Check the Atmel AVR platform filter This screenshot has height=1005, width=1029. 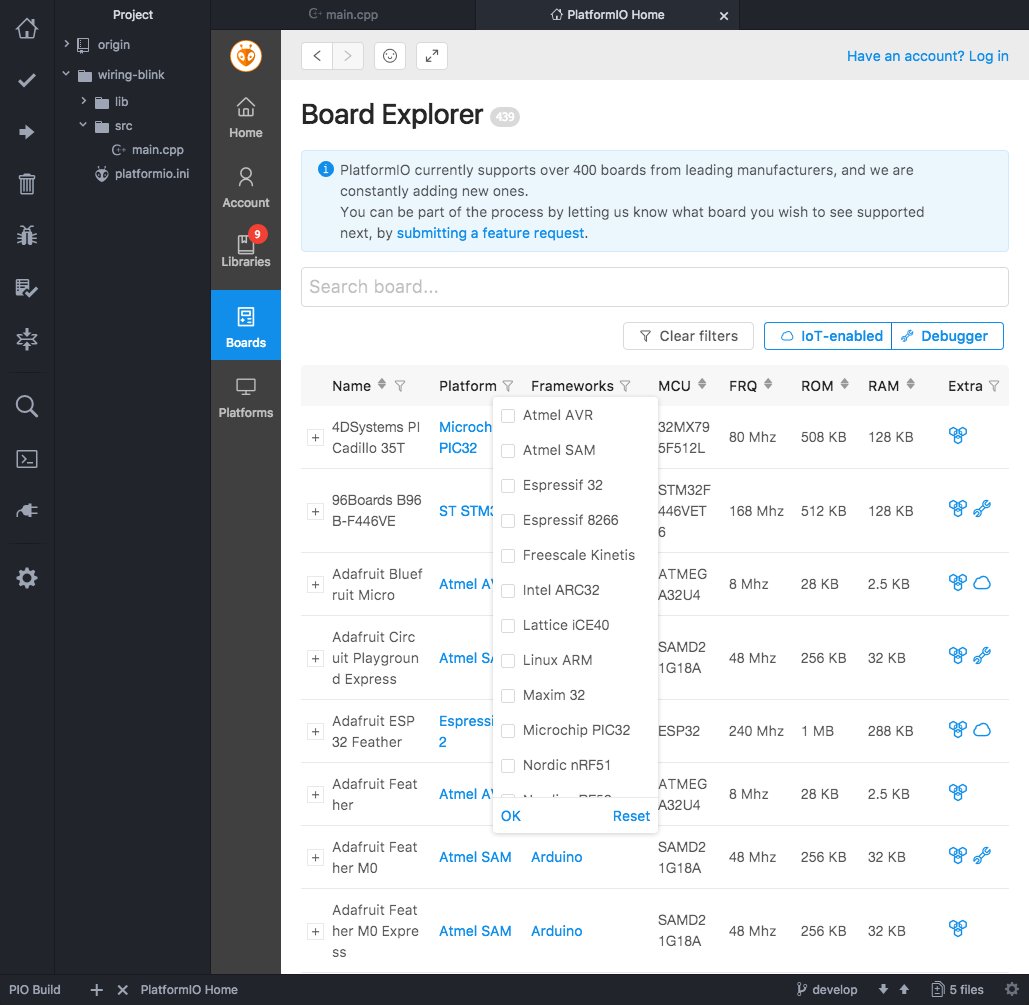(x=508, y=416)
